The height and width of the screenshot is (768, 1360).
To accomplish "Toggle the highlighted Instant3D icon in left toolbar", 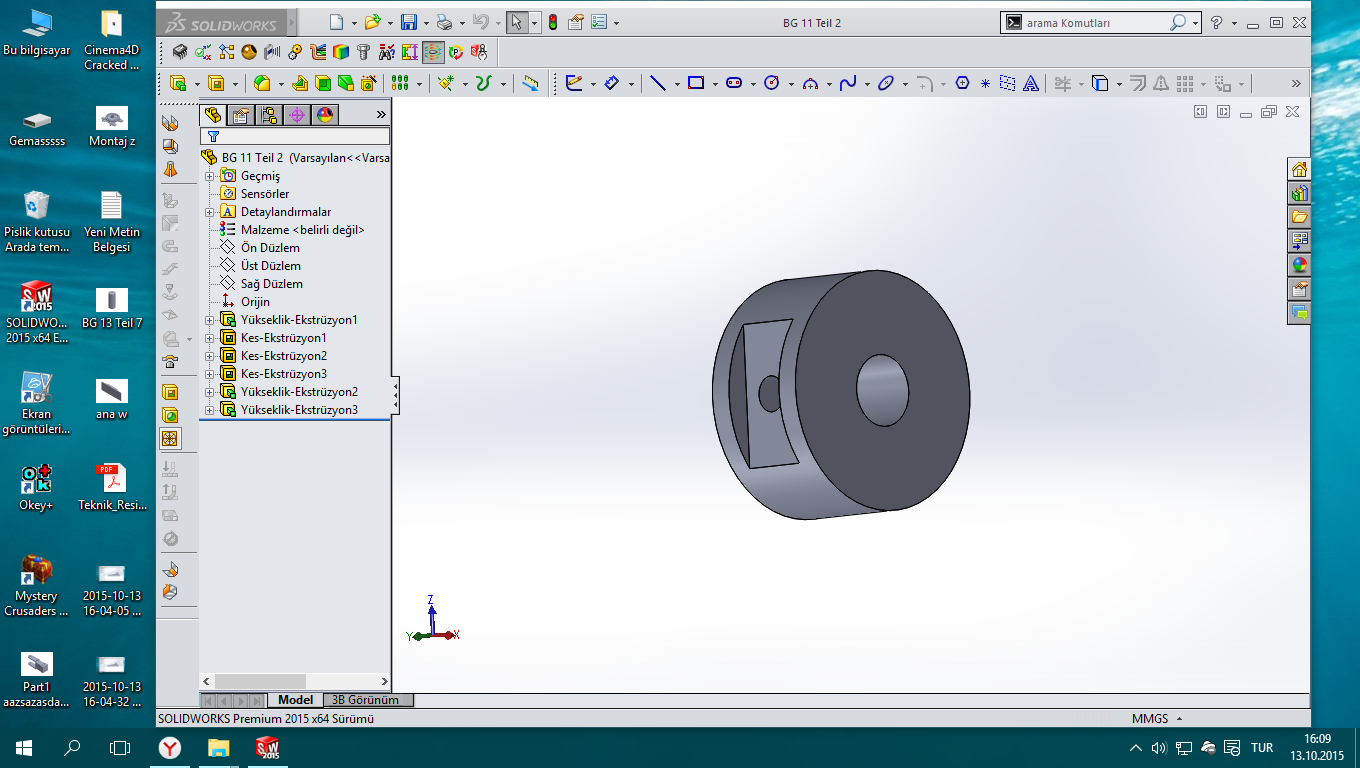I will [x=170, y=438].
